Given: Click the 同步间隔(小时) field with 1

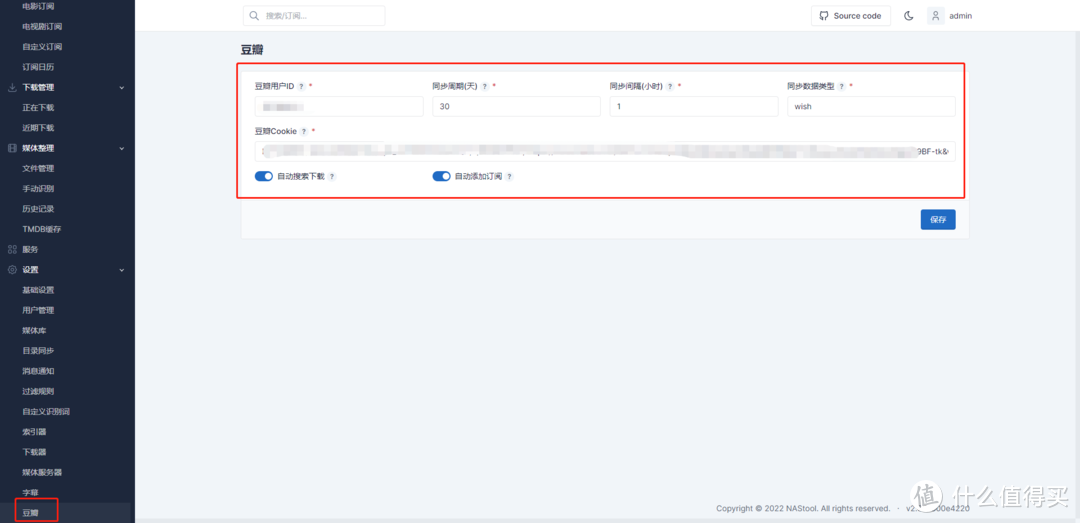Looking at the screenshot, I should 694,107.
